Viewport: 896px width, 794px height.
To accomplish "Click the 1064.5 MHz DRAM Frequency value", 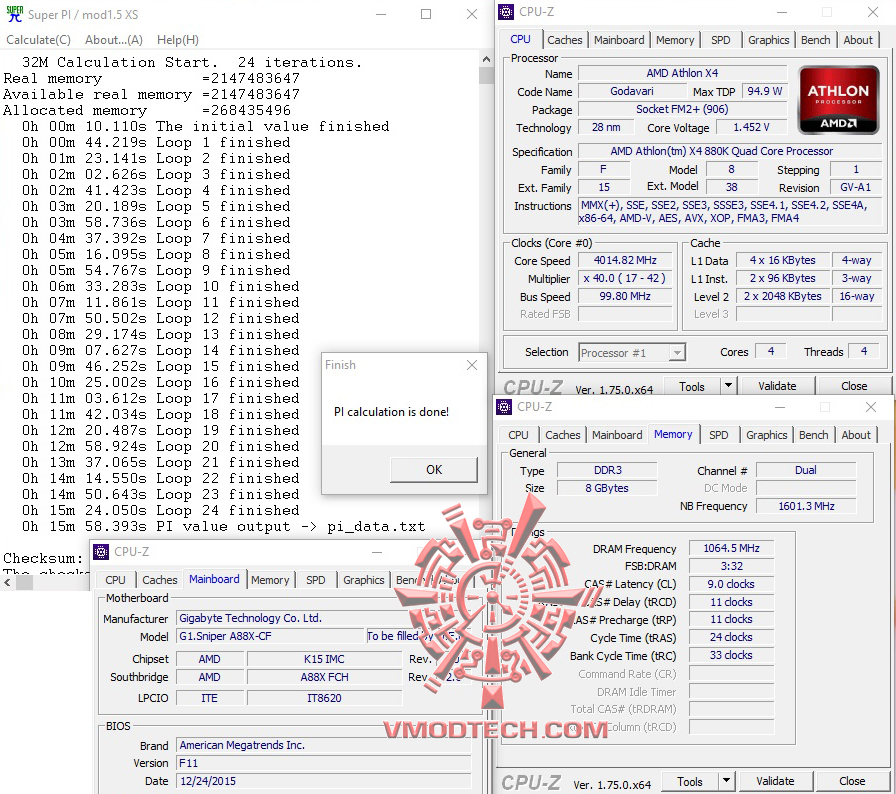I will click(731, 548).
